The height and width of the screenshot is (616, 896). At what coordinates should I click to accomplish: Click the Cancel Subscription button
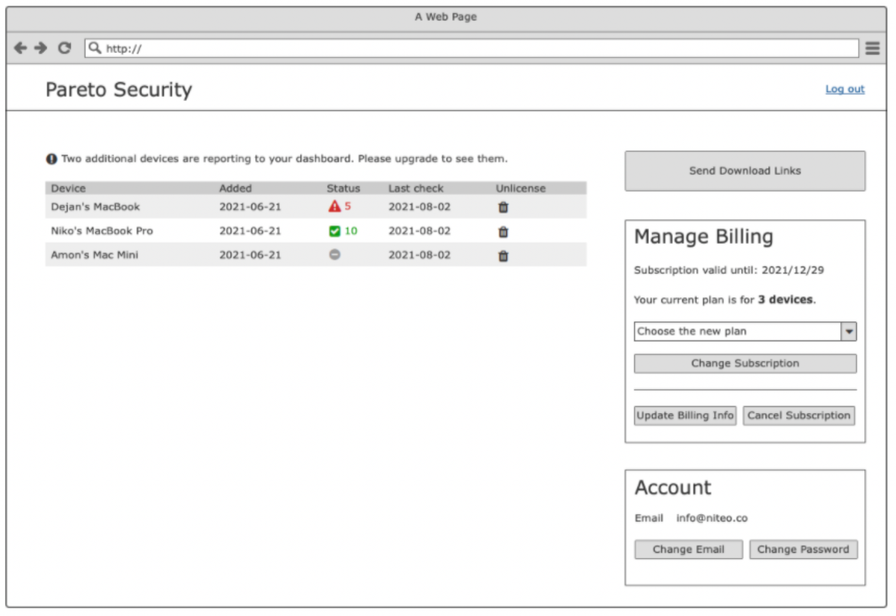pos(799,415)
